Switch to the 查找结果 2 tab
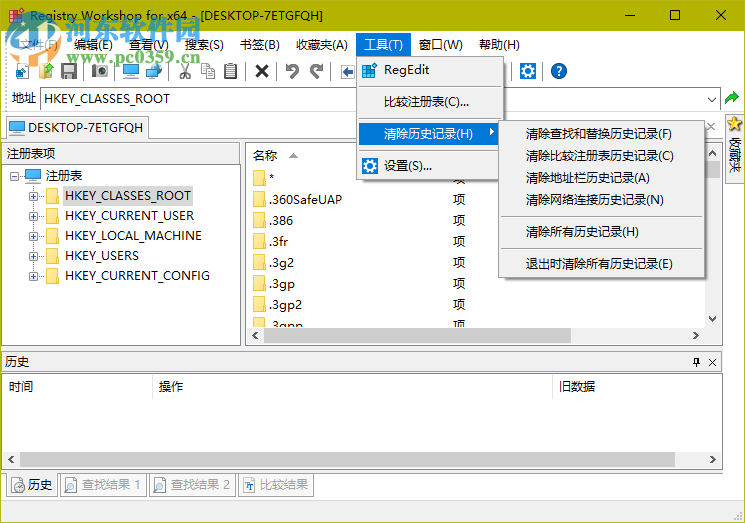745x523 pixels. [192, 485]
